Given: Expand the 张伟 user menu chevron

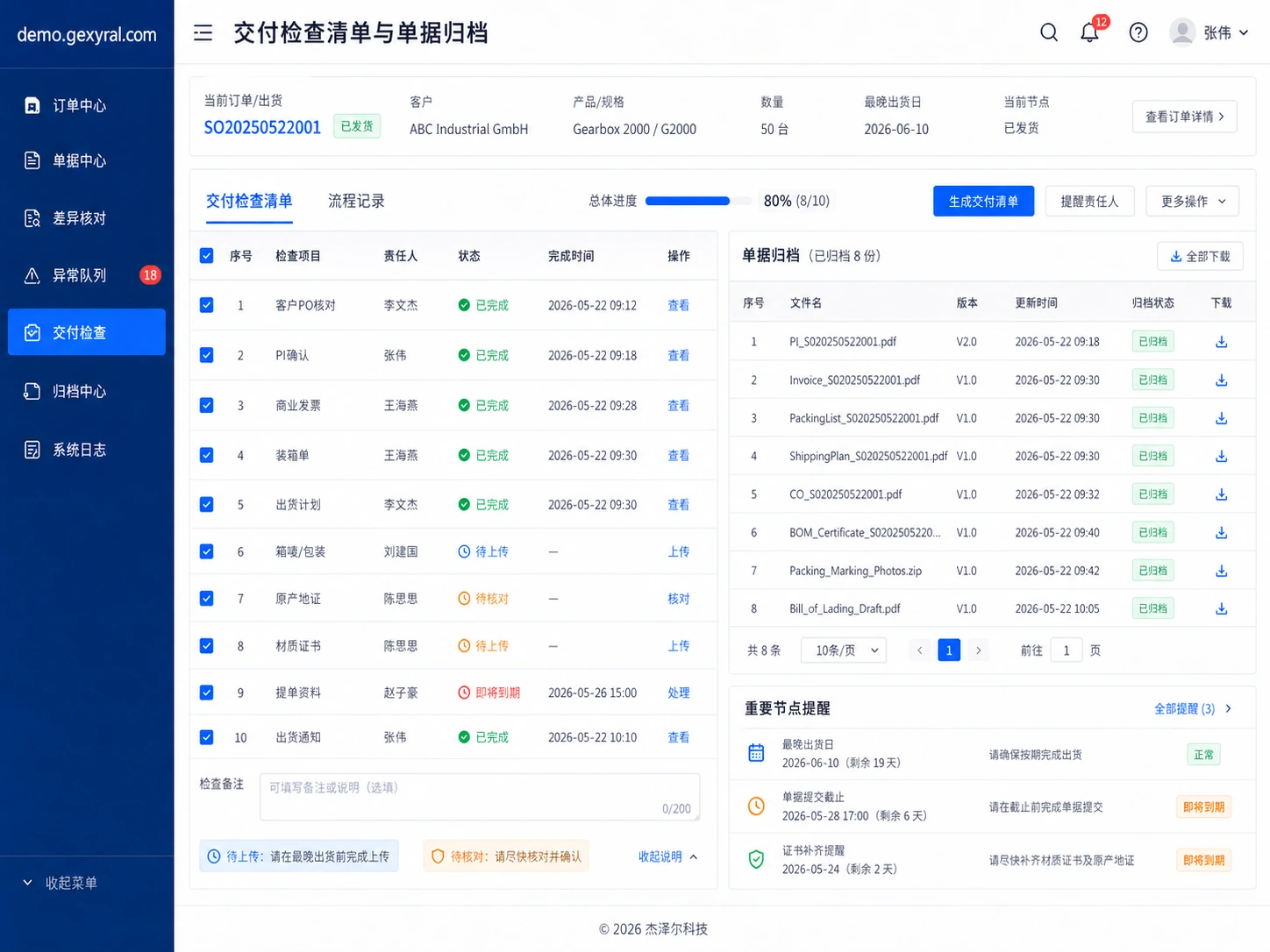Looking at the screenshot, I should (x=1244, y=33).
